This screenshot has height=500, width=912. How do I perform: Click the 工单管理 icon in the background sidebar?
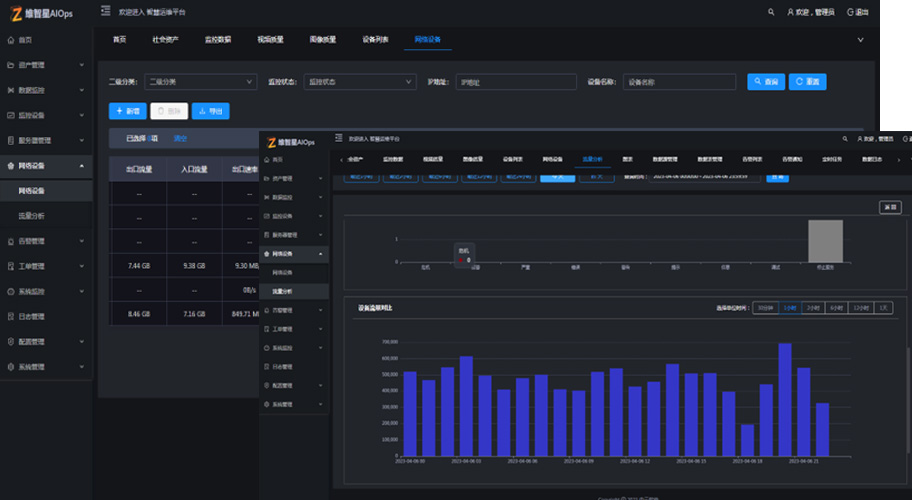tap(11, 266)
